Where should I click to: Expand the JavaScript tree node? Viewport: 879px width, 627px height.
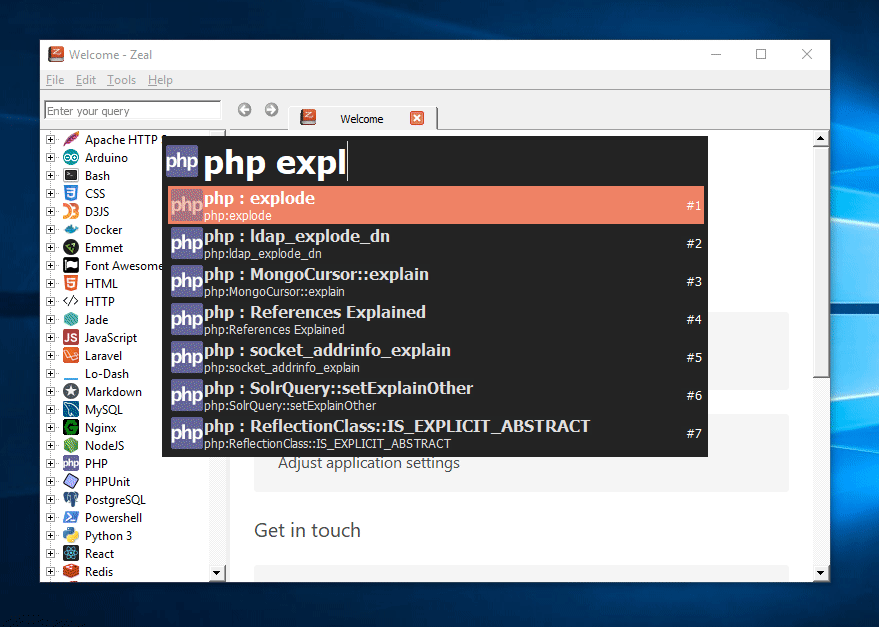(50, 337)
